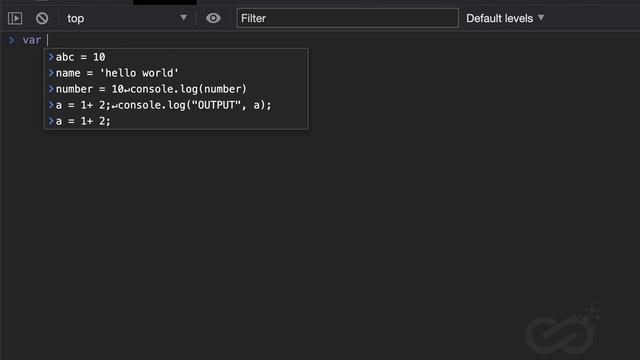640x360 pixels.
Task: Choose the suggestion with console.log("OUTPUT", a)
Action: click(176, 105)
